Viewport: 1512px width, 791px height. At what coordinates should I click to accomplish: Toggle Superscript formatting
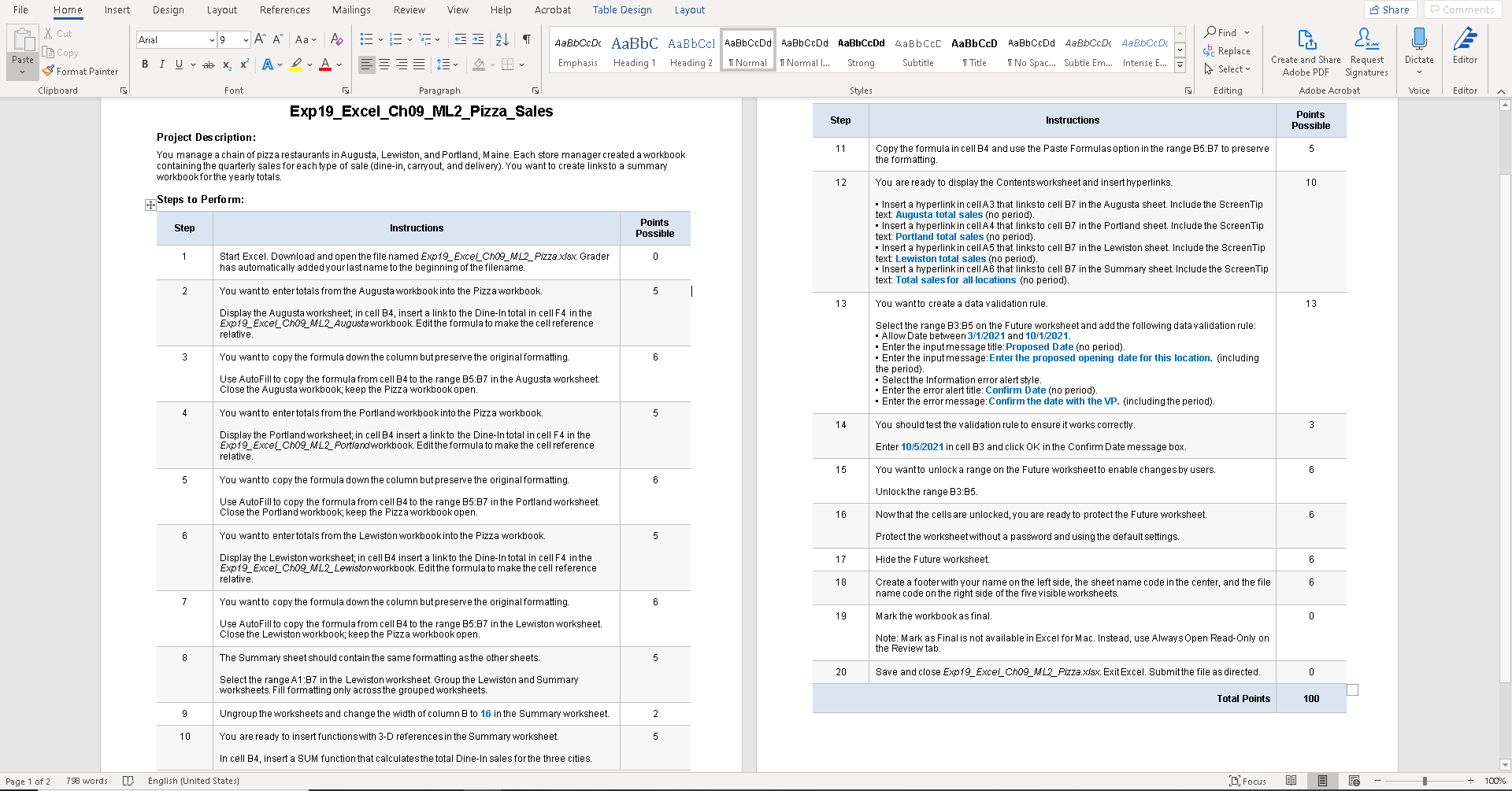[244, 65]
